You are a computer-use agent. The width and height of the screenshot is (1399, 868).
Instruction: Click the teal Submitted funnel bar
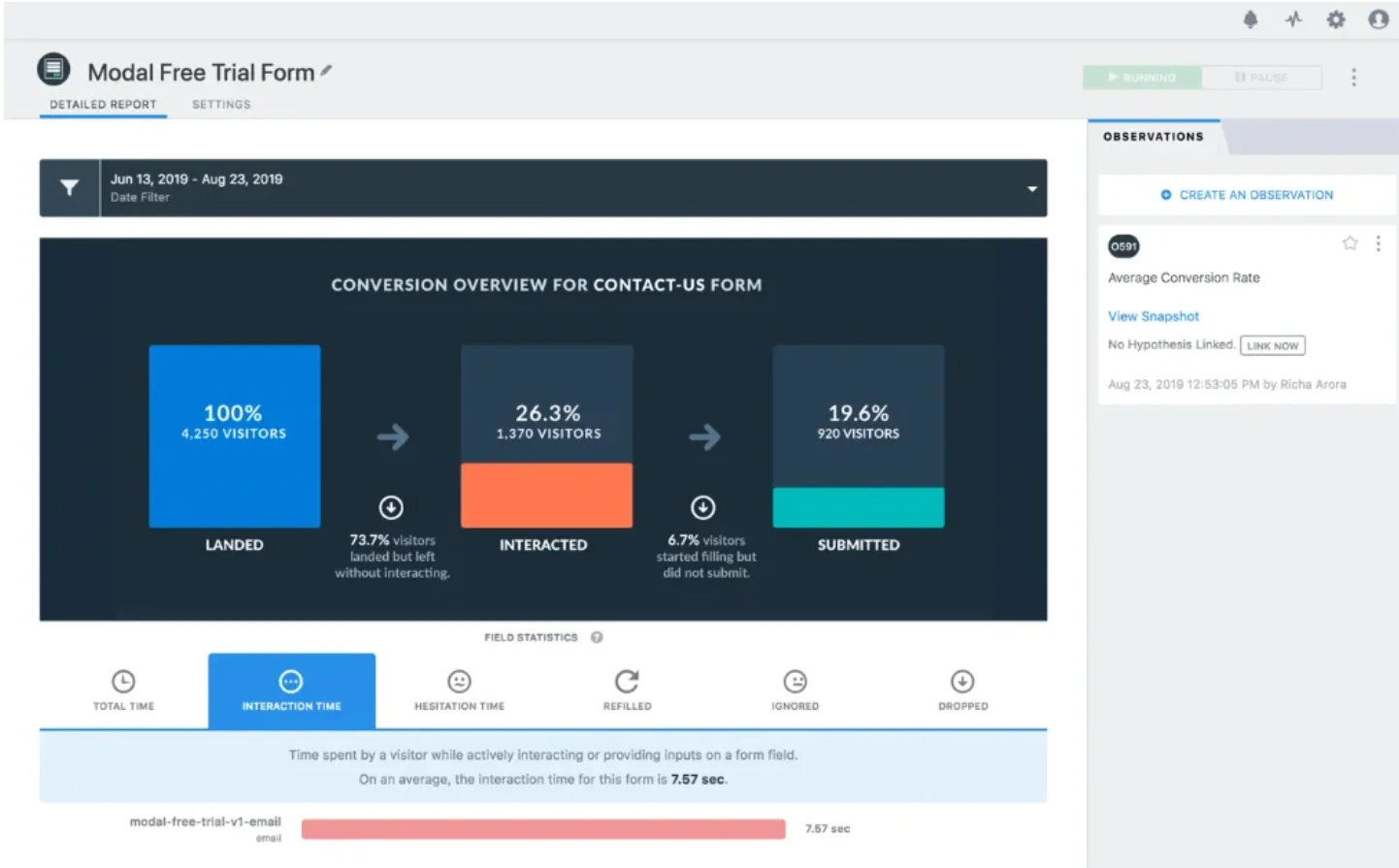click(858, 507)
